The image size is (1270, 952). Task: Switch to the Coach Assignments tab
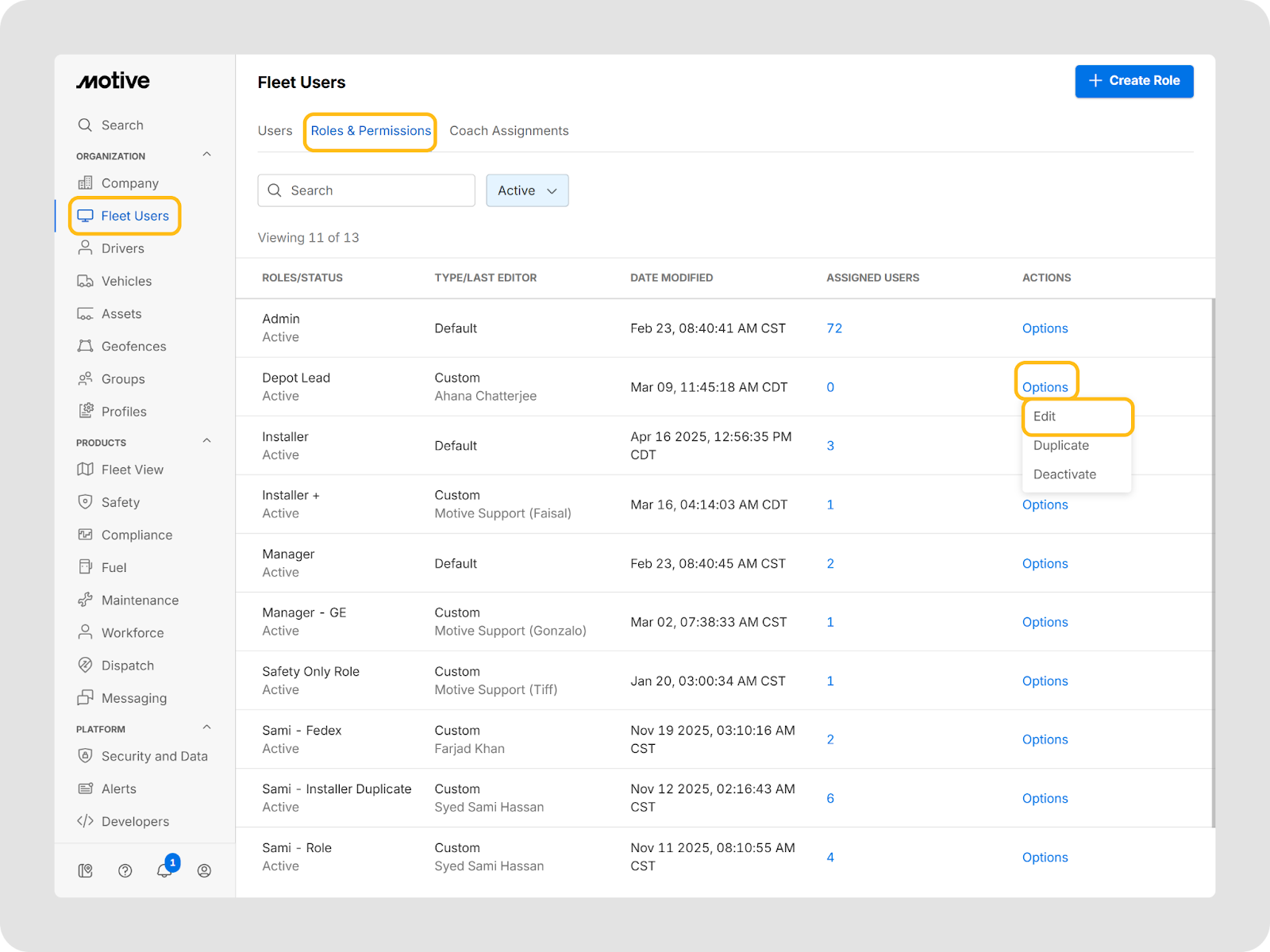[x=509, y=131]
